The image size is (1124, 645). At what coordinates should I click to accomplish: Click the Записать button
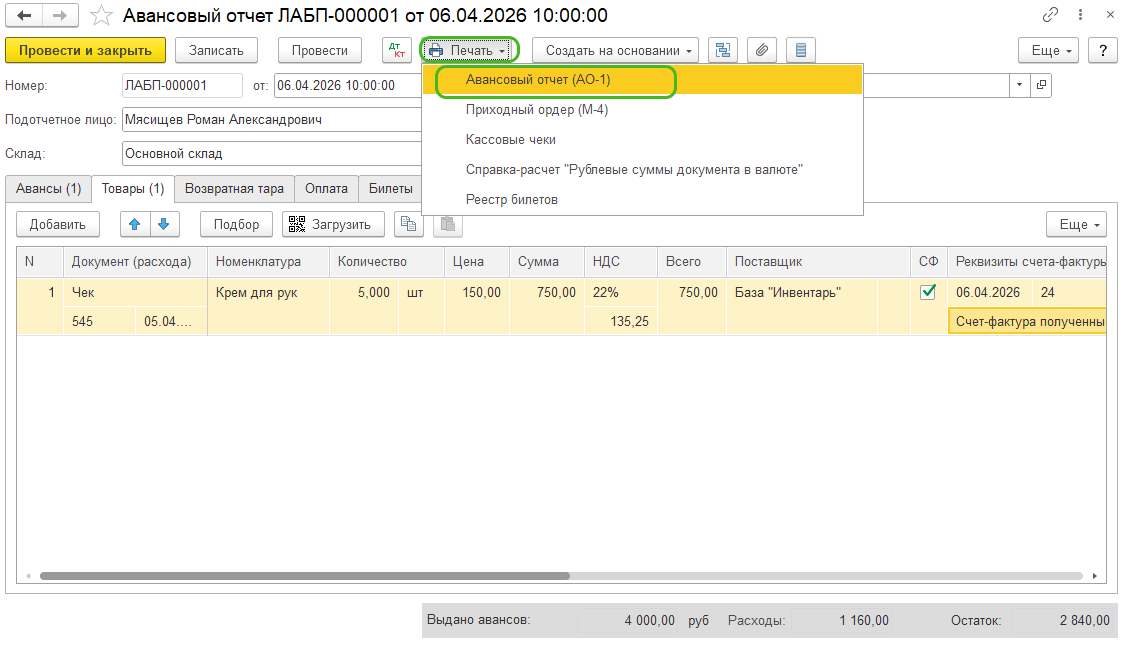pyautogui.click(x=216, y=50)
